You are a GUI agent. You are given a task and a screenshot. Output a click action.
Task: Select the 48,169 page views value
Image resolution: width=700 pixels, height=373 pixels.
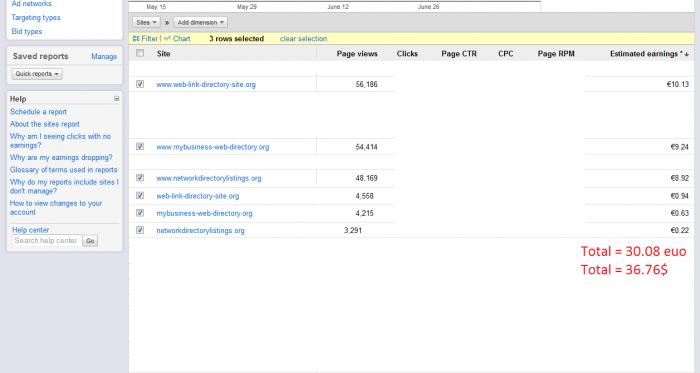367,178
